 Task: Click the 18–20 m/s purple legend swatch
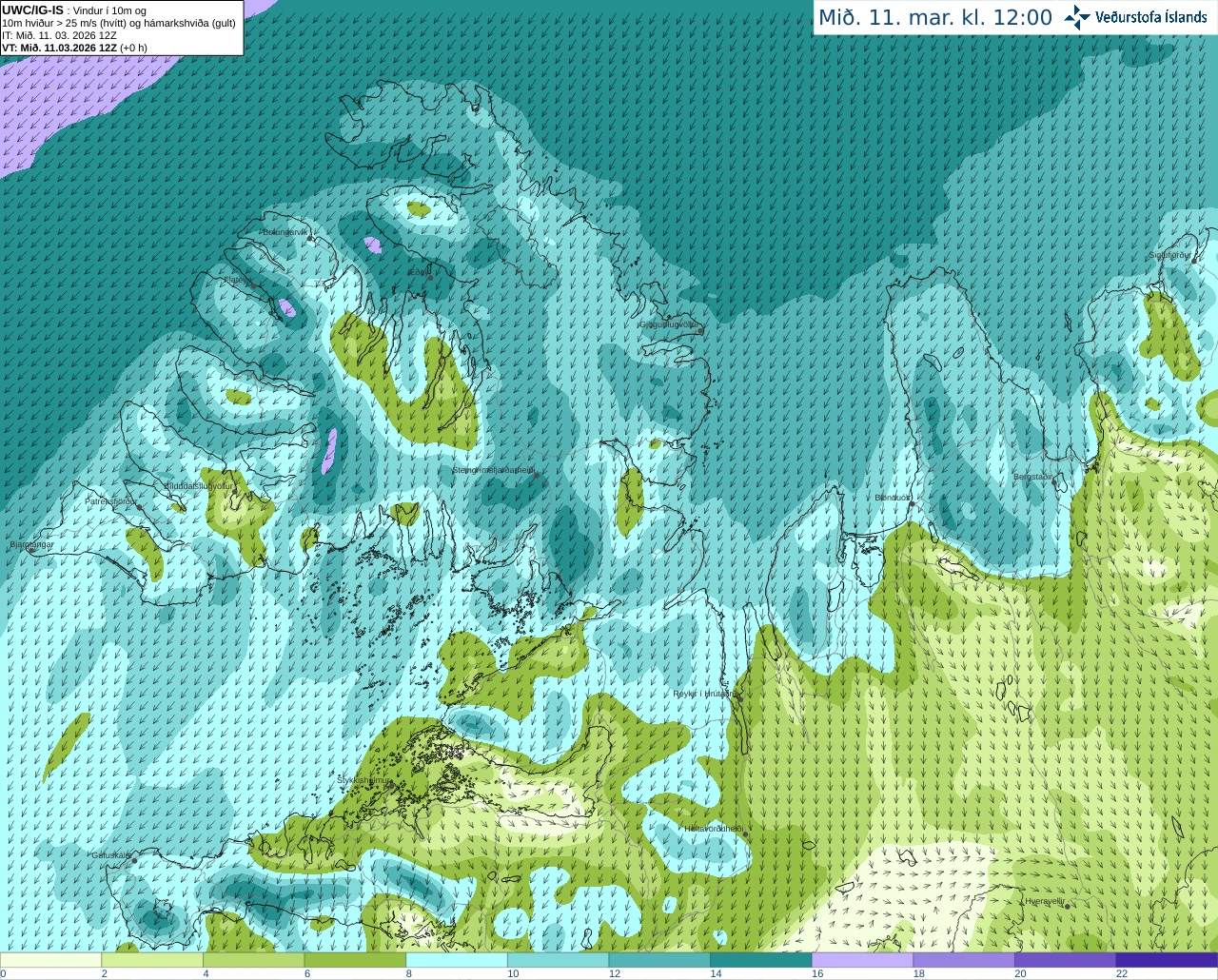pyautogui.click(x=964, y=960)
